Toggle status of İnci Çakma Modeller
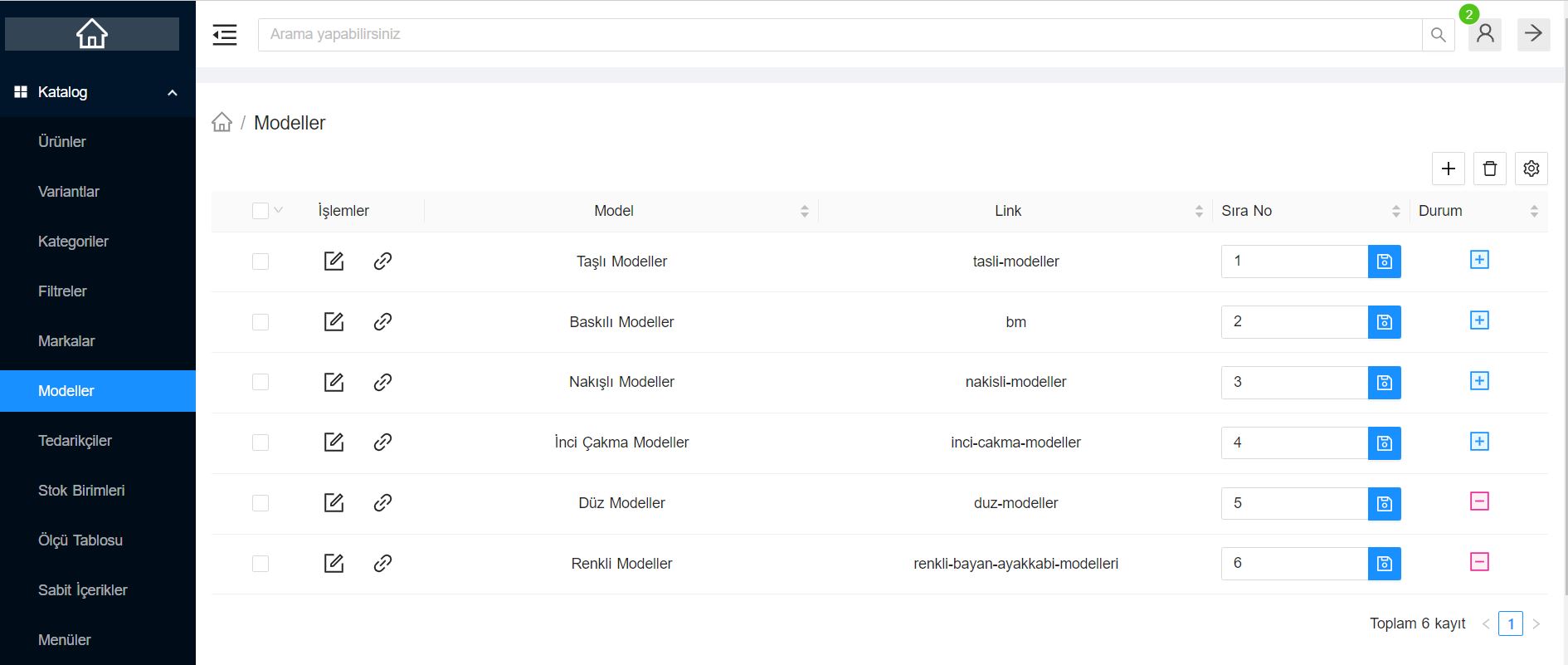 1479,442
